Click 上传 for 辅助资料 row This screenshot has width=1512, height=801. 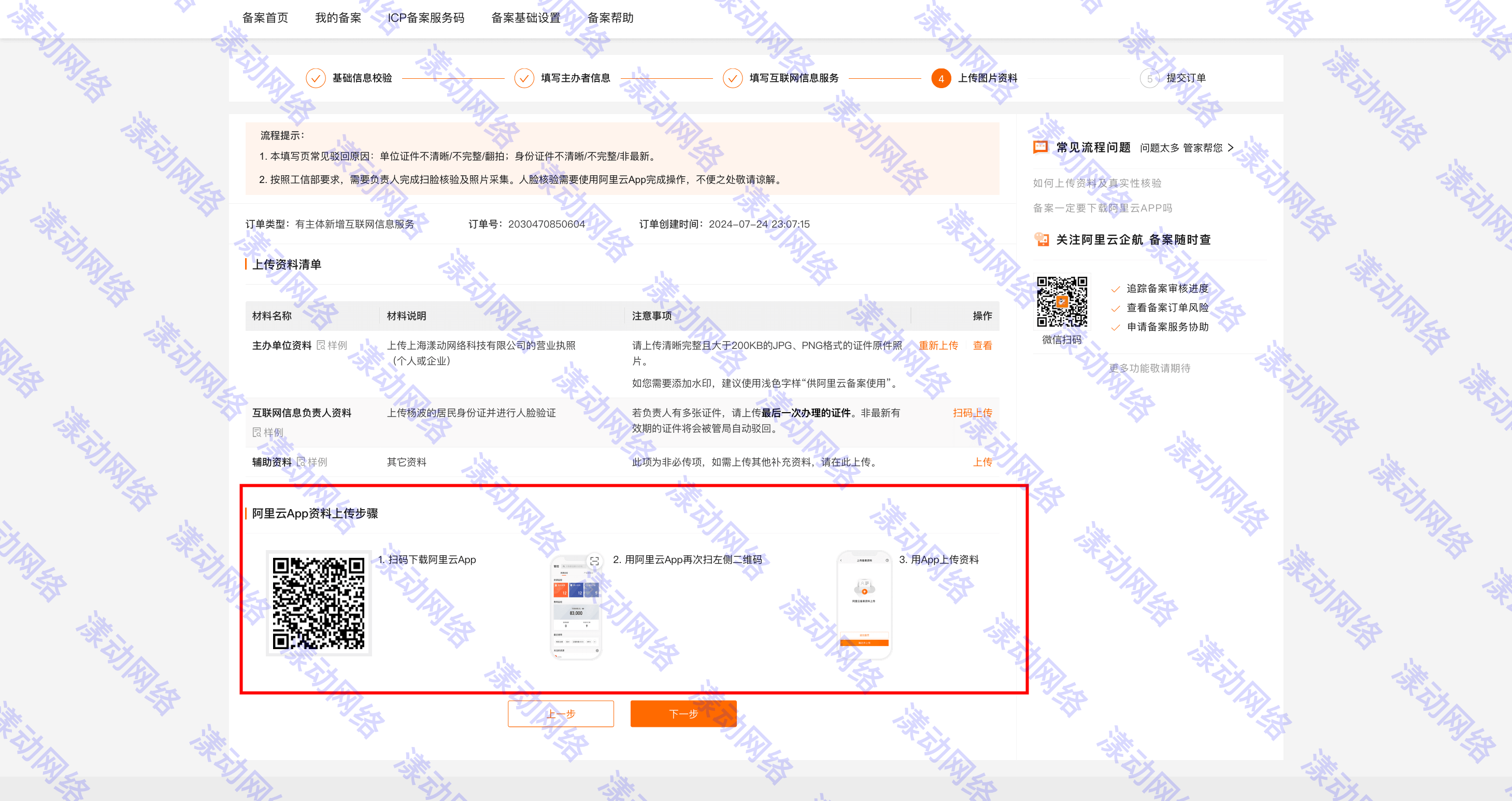[982, 462]
